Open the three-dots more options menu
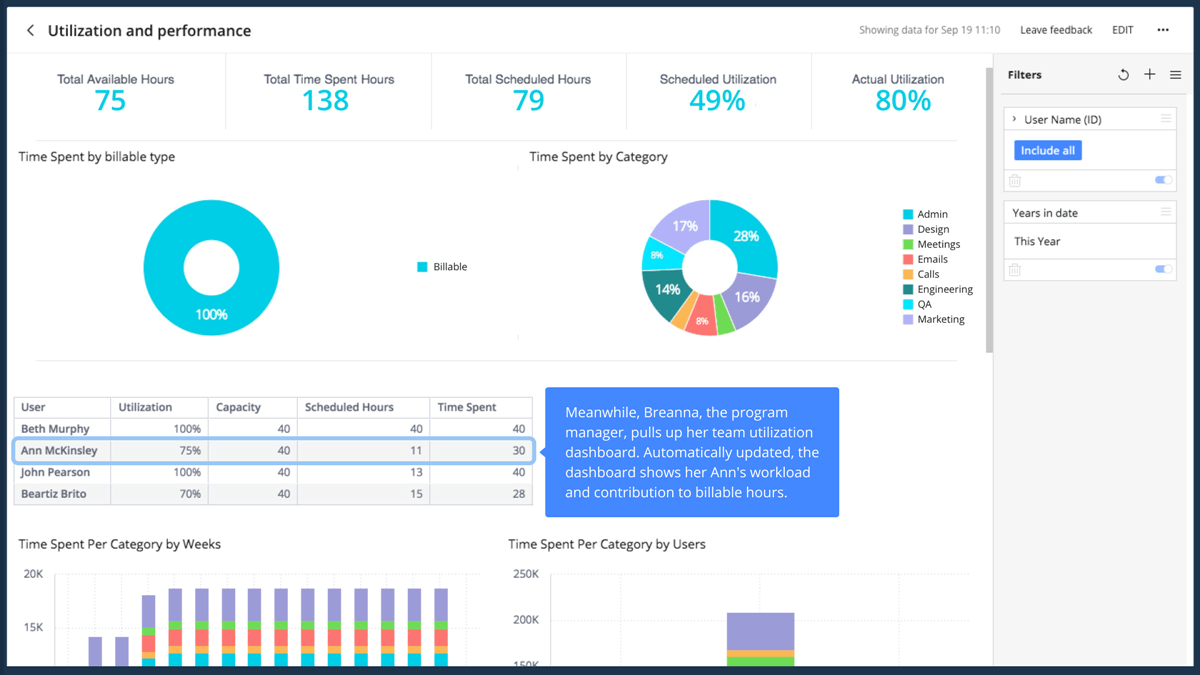Image resolution: width=1200 pixels, height=675 pixels. point(1163,30)
